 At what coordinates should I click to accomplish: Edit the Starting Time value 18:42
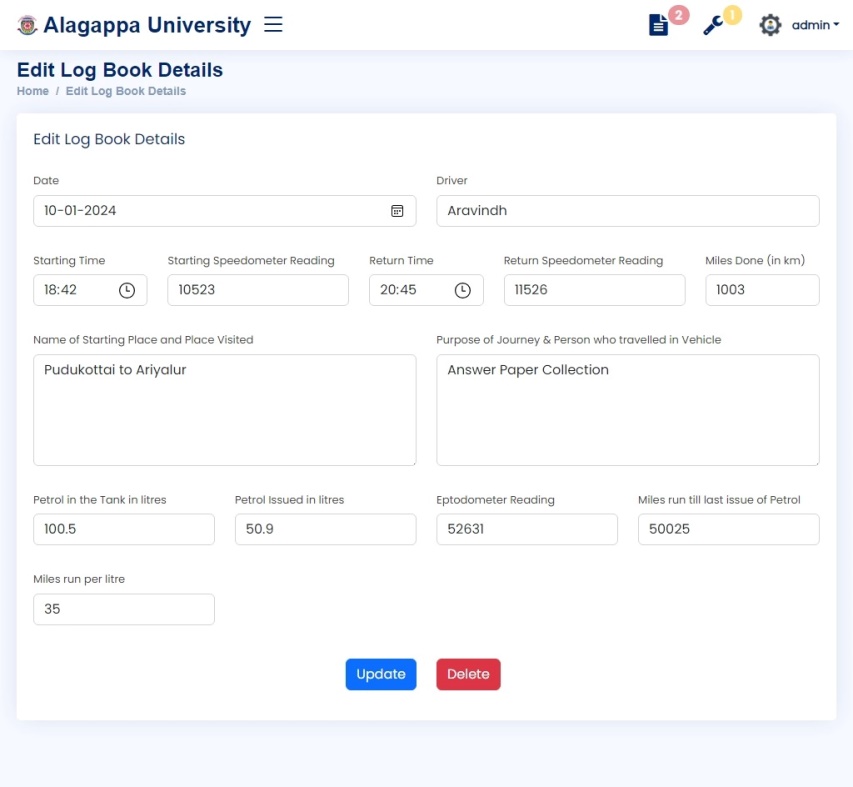tap(90, 290)
